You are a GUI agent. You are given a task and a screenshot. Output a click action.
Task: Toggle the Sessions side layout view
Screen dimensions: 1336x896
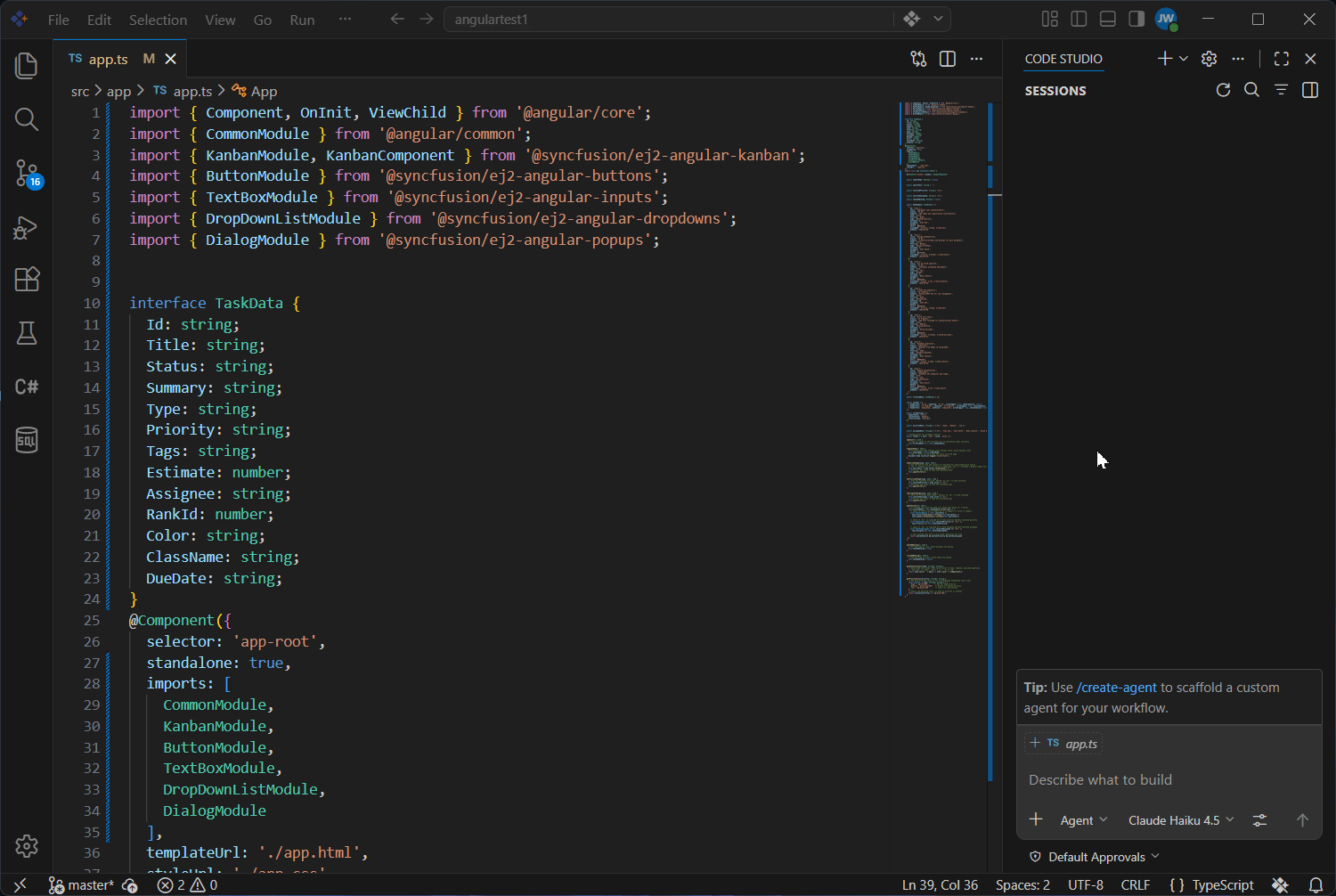click(1310, 90)
